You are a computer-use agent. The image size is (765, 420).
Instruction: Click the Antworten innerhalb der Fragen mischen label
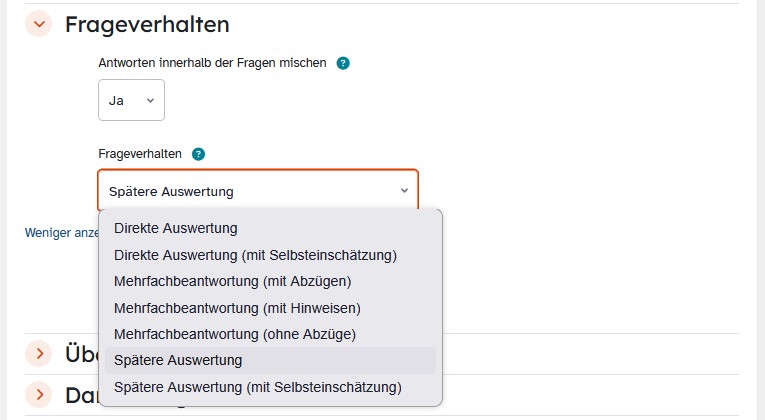212,63
